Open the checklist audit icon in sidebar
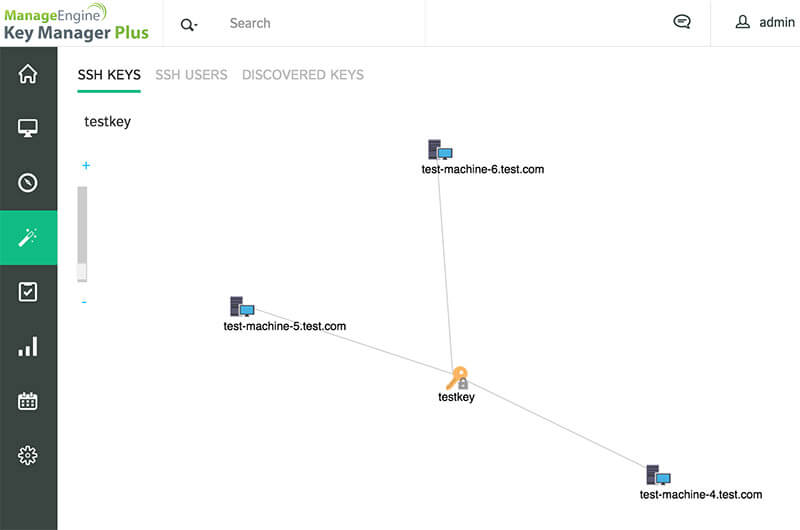The height and width of the screenshot is (530, 800). tap(28, 292)
